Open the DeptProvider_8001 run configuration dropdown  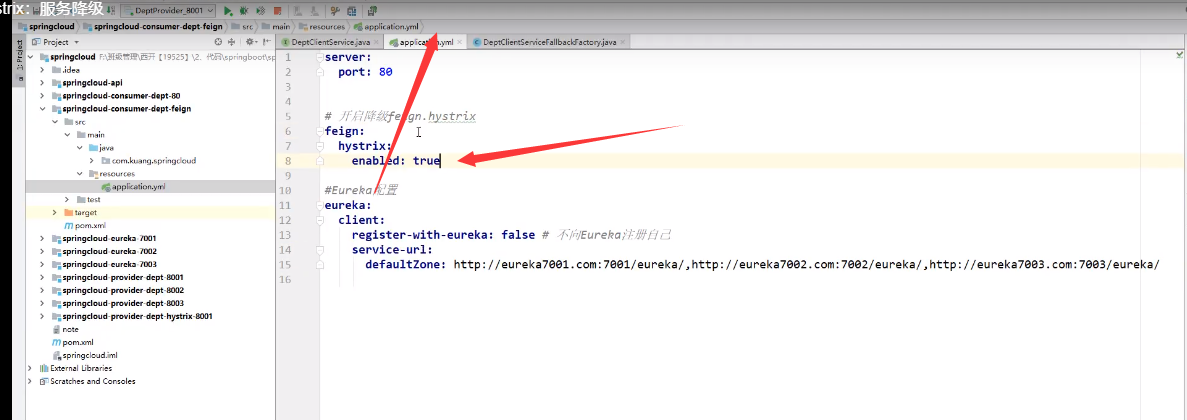click(168, 11)
